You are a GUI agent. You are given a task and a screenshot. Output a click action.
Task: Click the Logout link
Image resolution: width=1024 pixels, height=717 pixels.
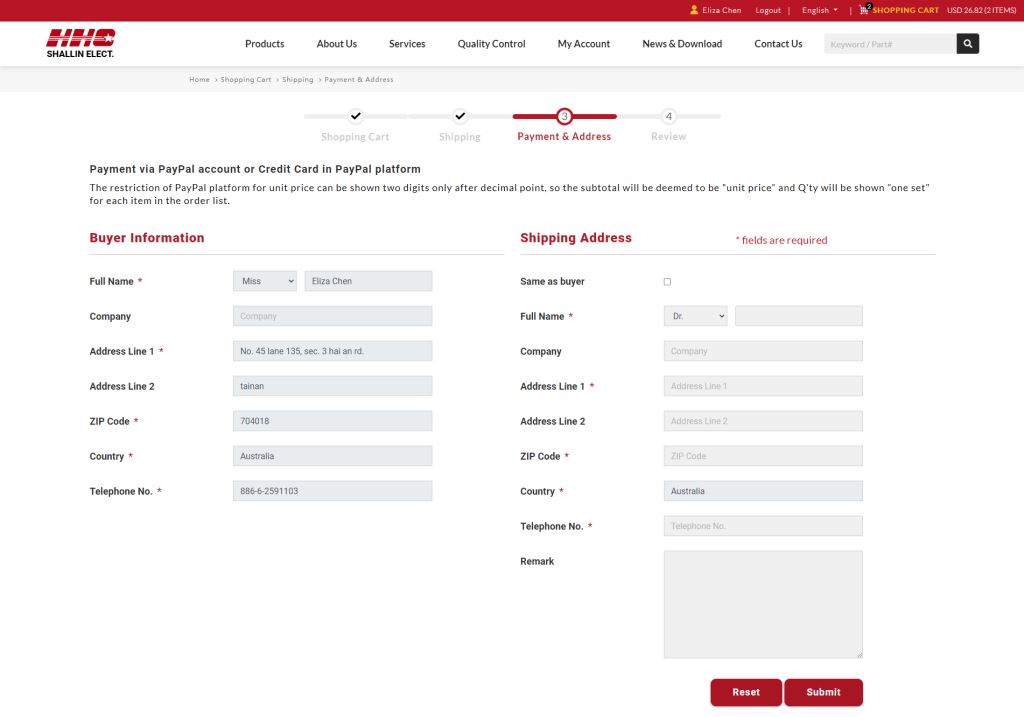click(768, 10)
